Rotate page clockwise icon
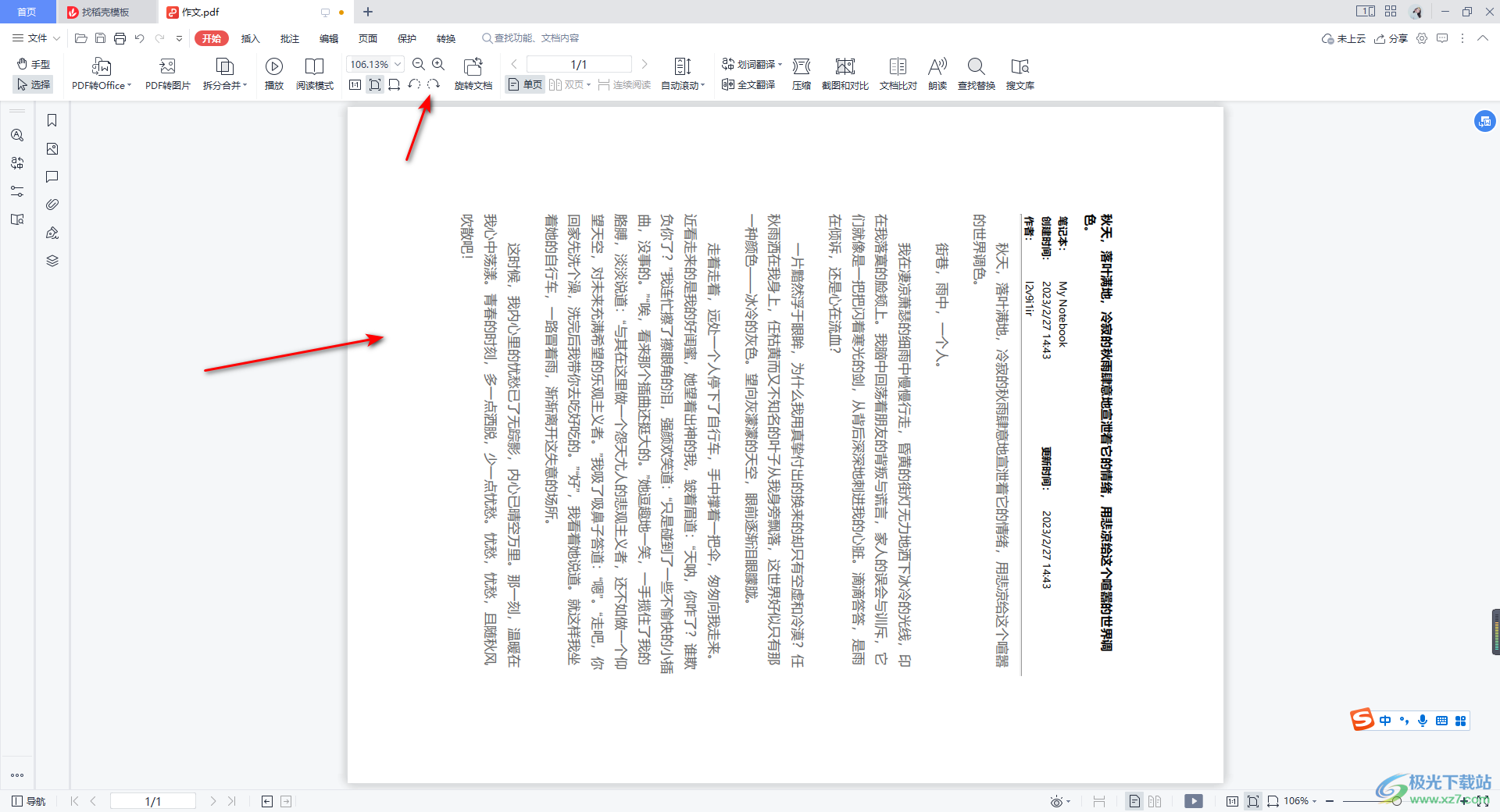Screen dimensions: 1500x812 point(434,84)
